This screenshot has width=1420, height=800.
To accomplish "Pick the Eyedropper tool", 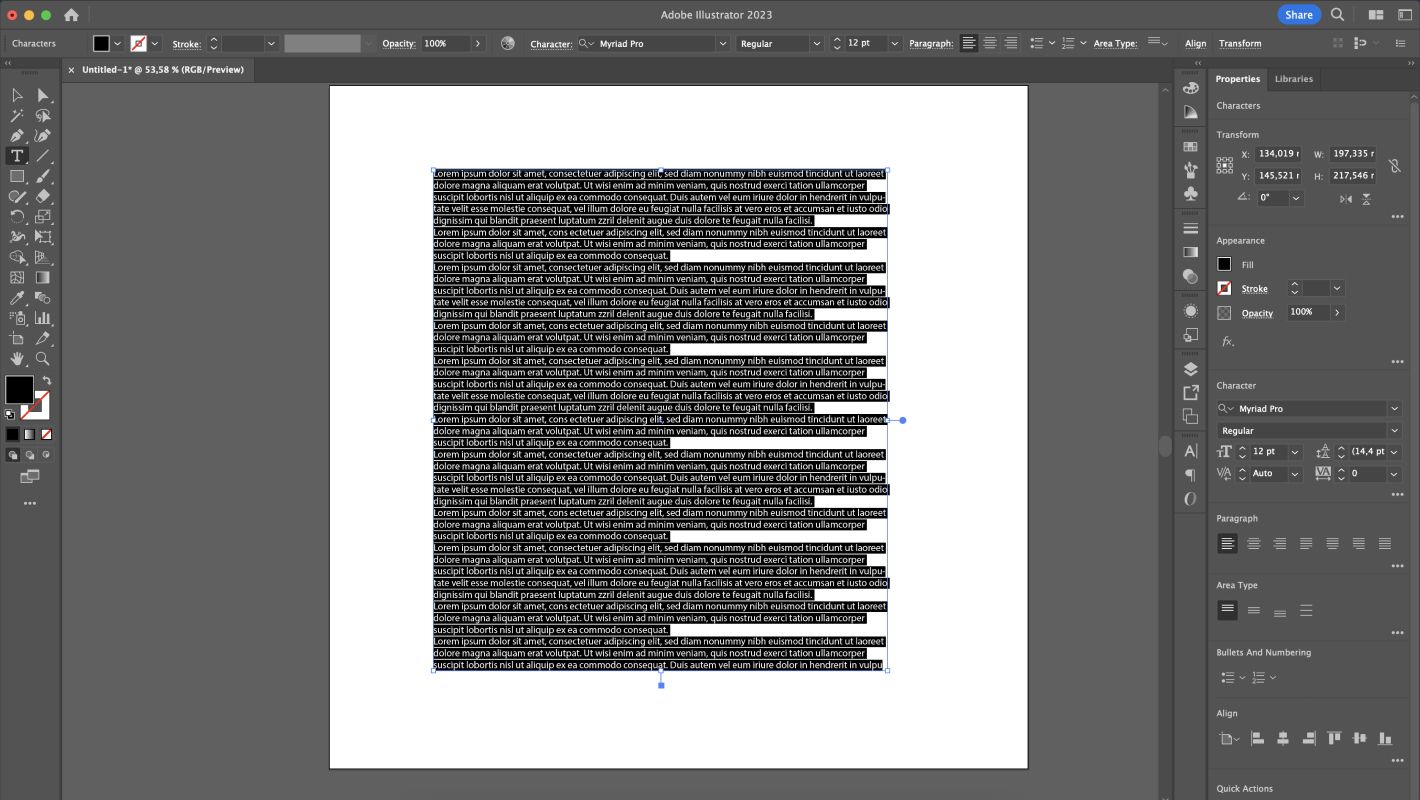I will 17,295.
